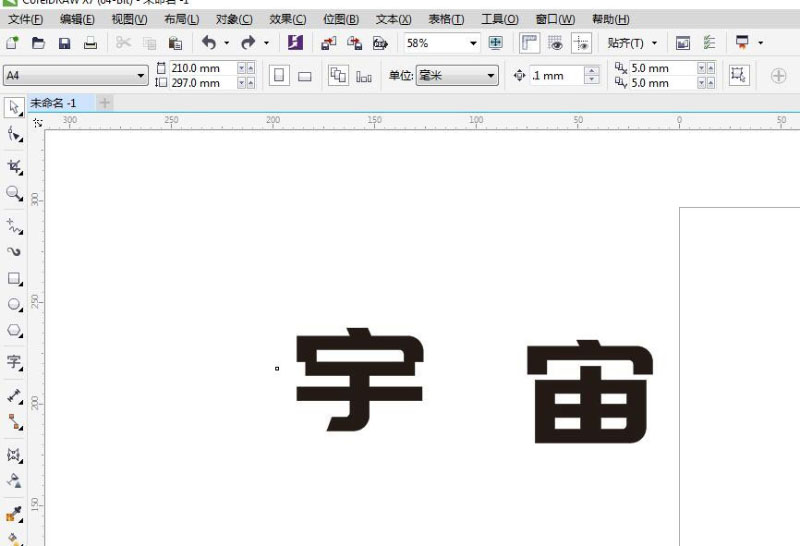Open the units 毫米 dropdown
800x546 pixels.
pos(490,76)
